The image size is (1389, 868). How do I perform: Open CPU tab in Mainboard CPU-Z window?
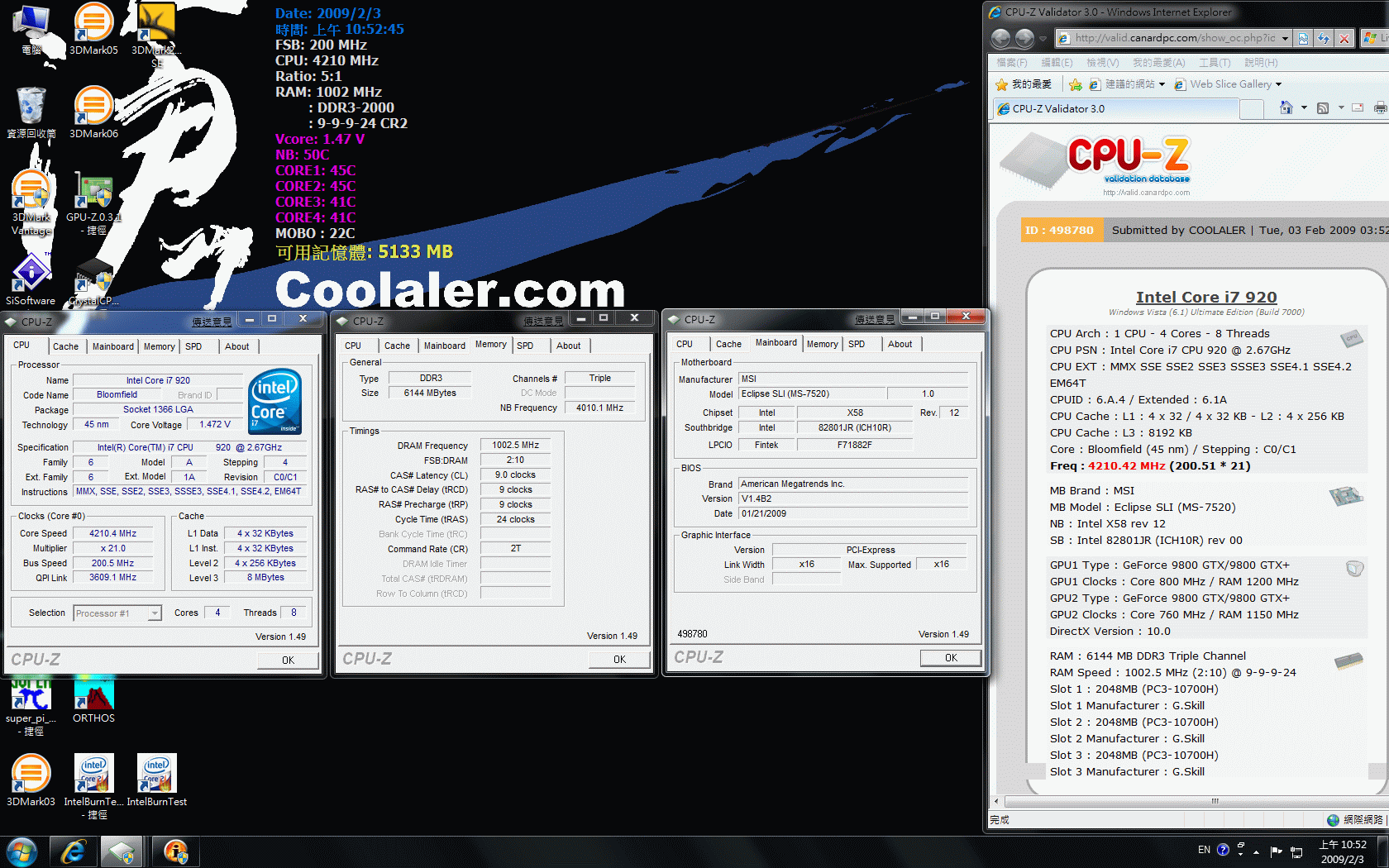[x=685, y=344]
